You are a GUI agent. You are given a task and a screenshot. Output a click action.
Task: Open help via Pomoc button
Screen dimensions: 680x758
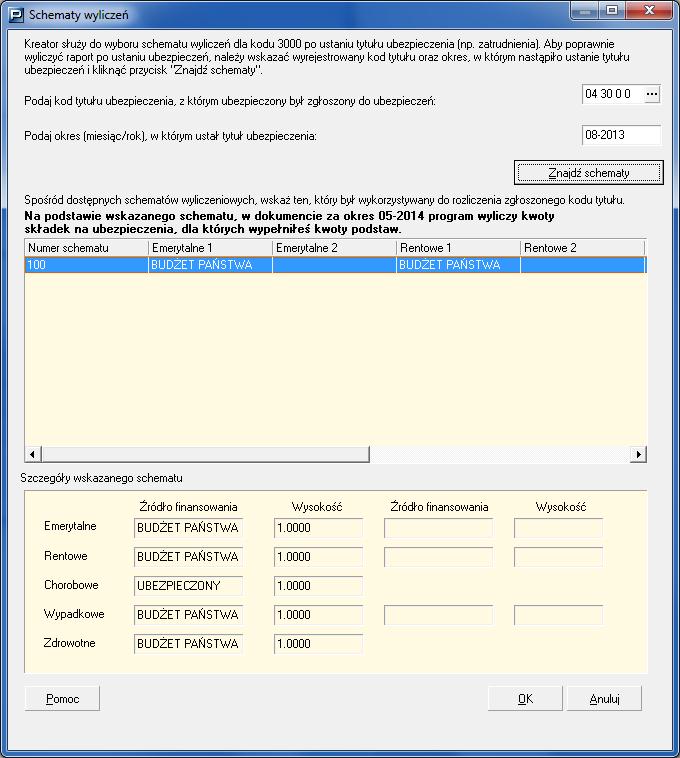[62, 699]
